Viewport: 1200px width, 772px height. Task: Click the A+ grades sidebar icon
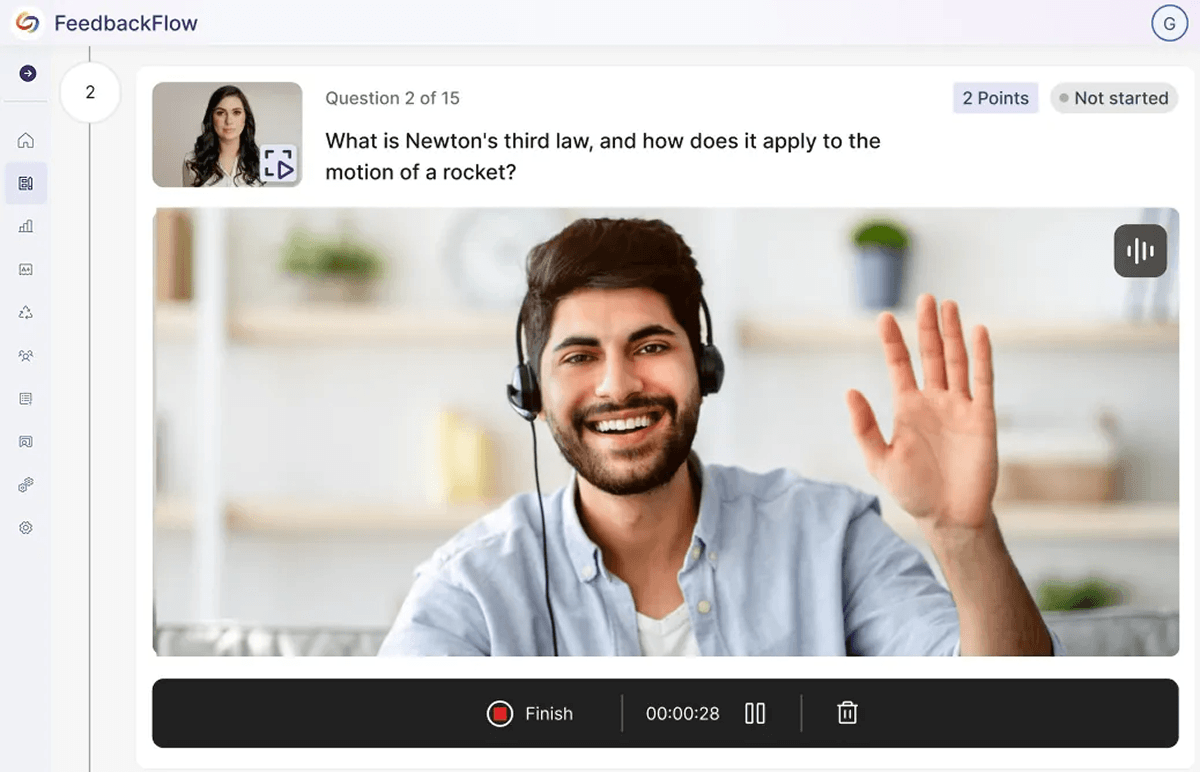click(26, 269)
